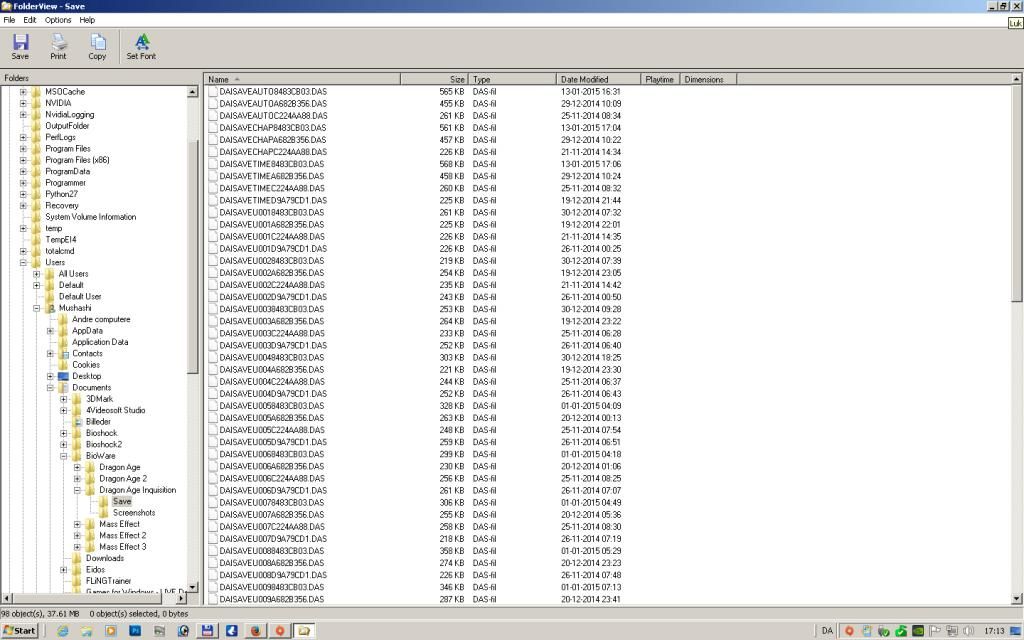Sort files by Date Modified column
This screenshot has width=1024, height=640.
tap(584, 79)
